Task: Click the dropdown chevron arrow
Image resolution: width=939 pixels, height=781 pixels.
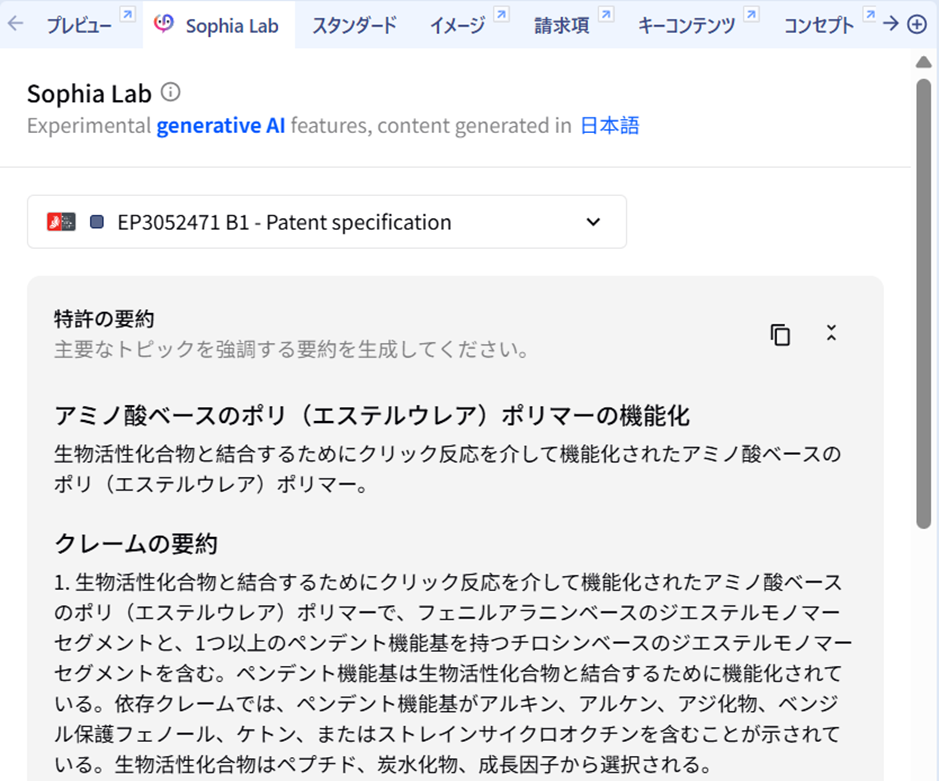Action: [593, 222]
